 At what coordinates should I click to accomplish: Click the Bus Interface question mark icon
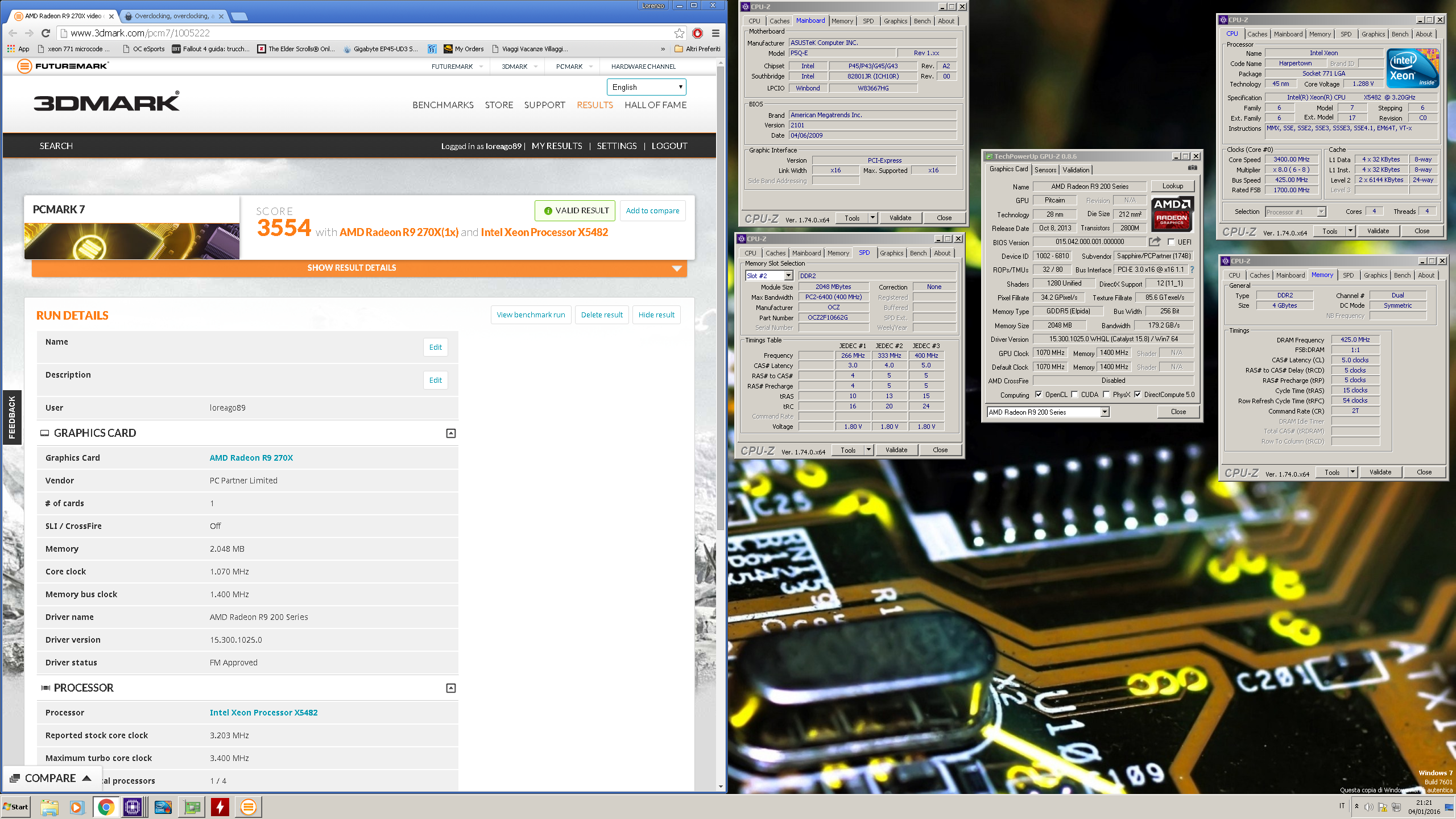click(1192, 270)
